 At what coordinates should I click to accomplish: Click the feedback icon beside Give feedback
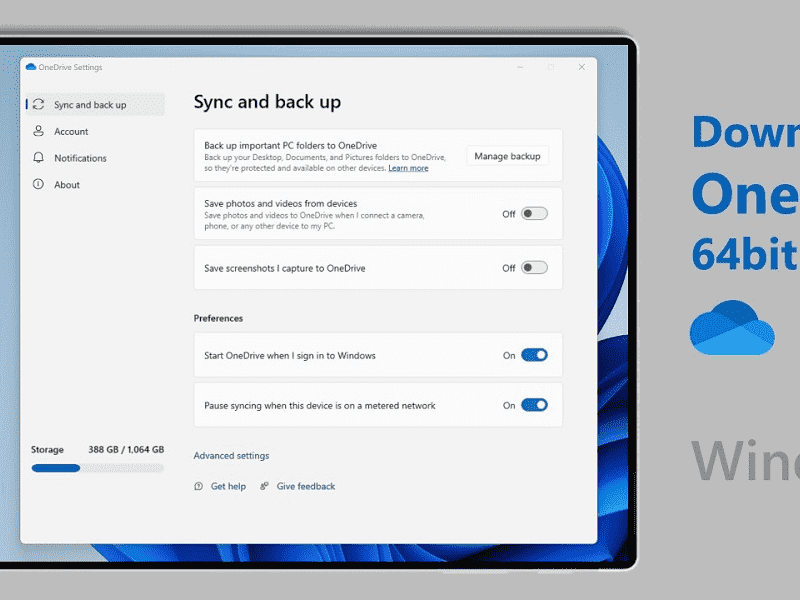(264, 486)
